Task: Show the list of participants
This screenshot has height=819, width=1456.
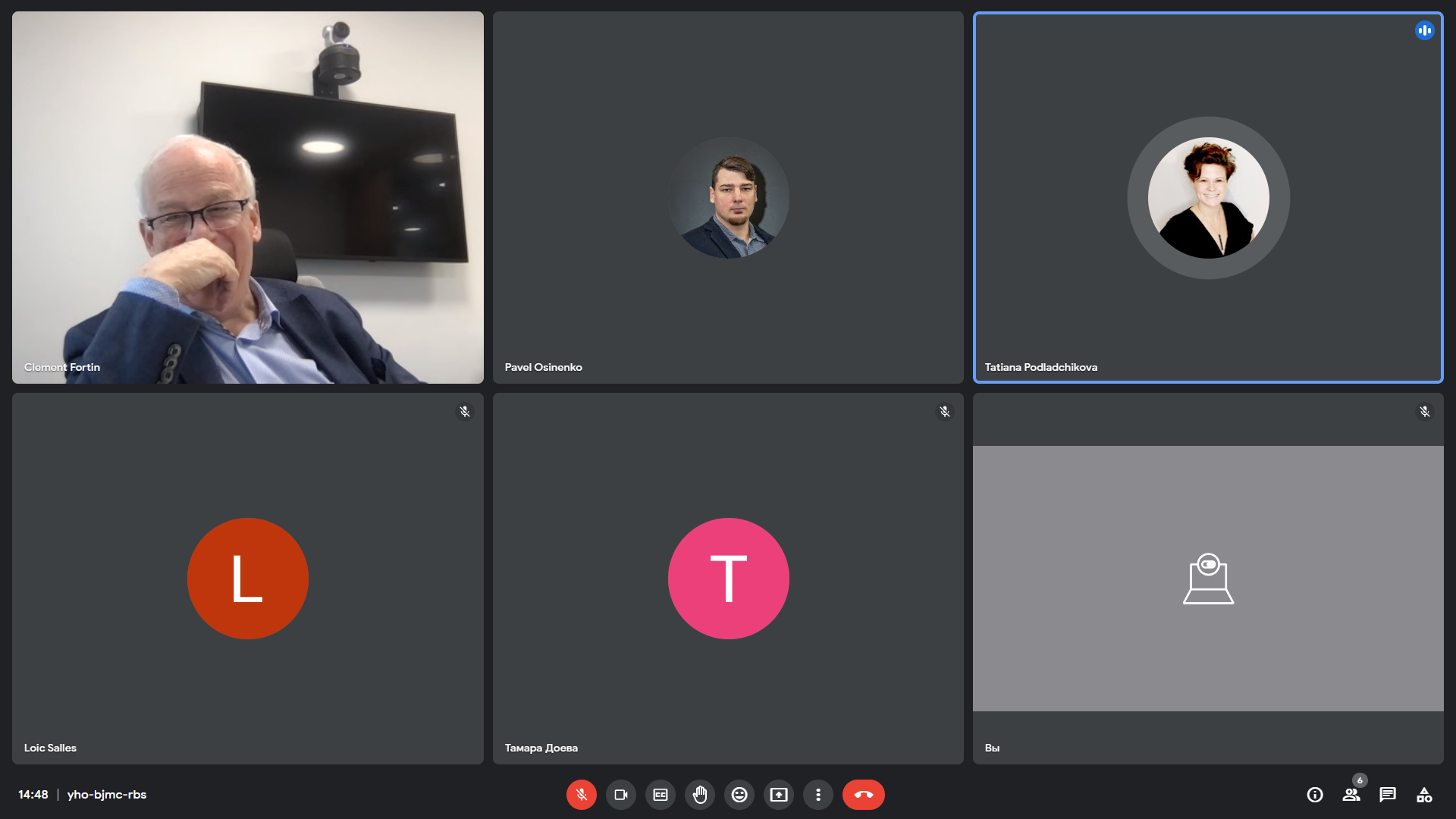Action: click(x=1351, y=795)
